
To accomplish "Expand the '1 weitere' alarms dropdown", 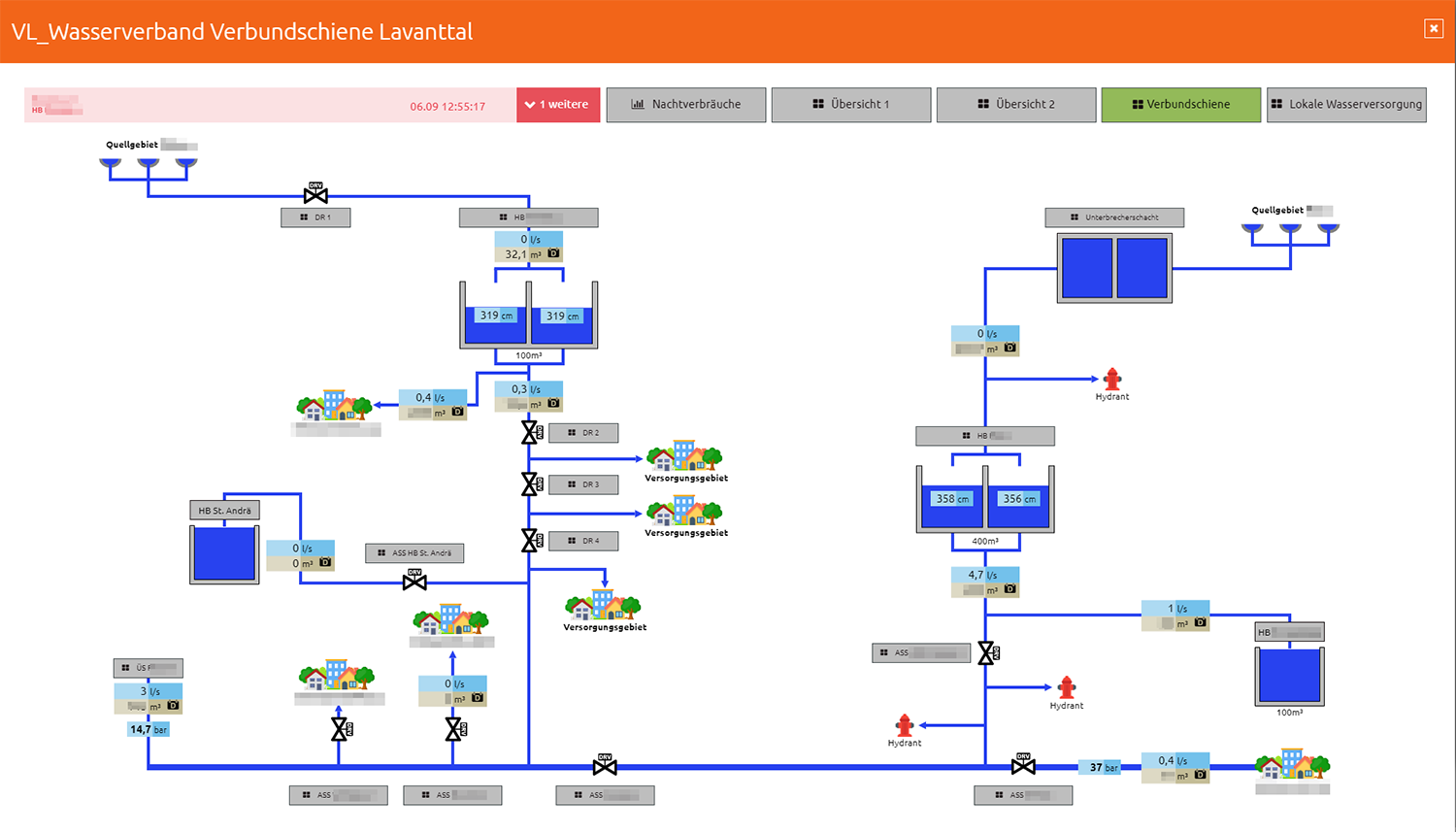I will click(558, 105).
